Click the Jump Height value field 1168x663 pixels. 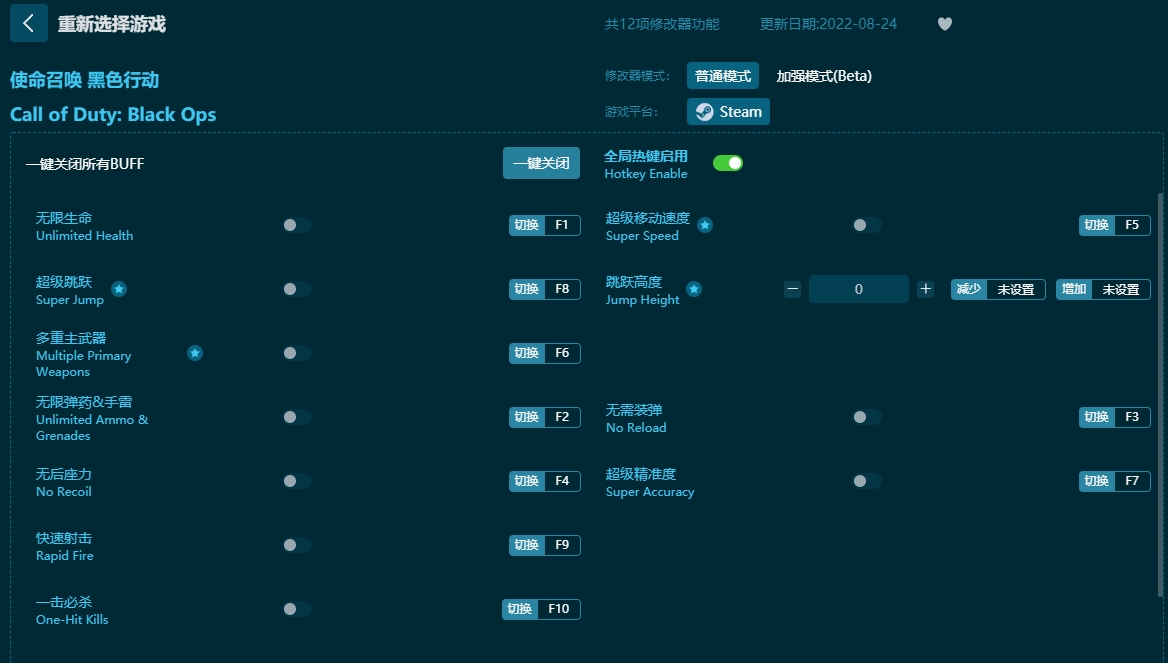click(x=859, y=289)
